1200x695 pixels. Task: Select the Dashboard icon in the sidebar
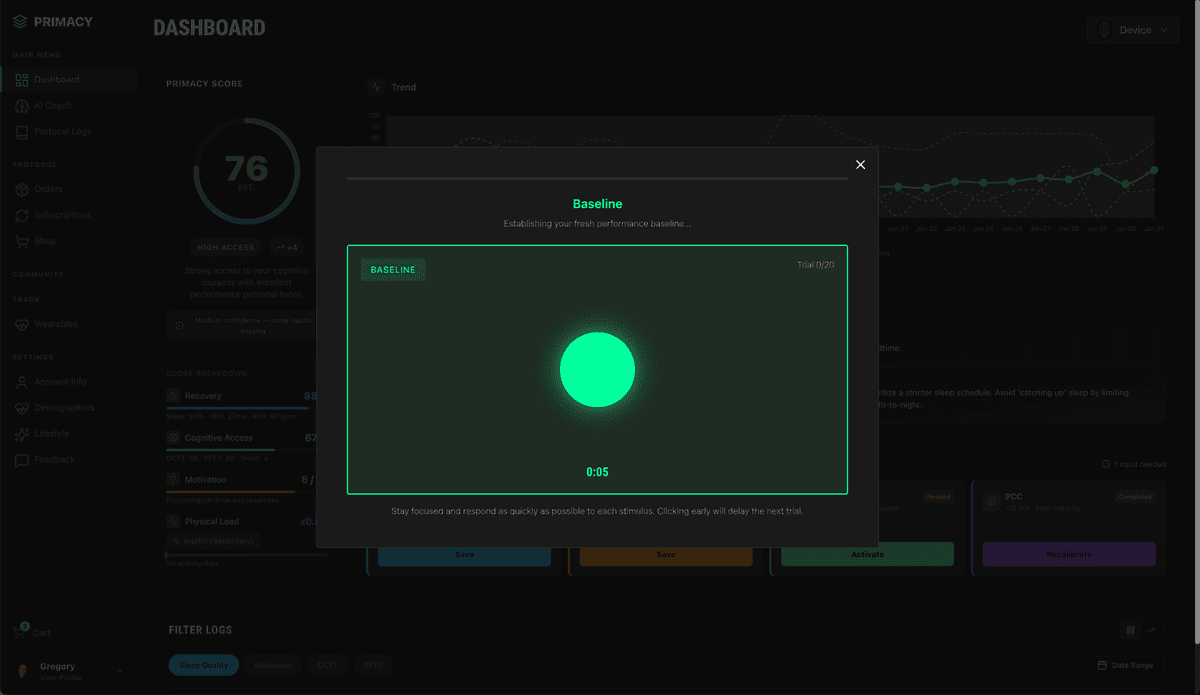[22, 79]
